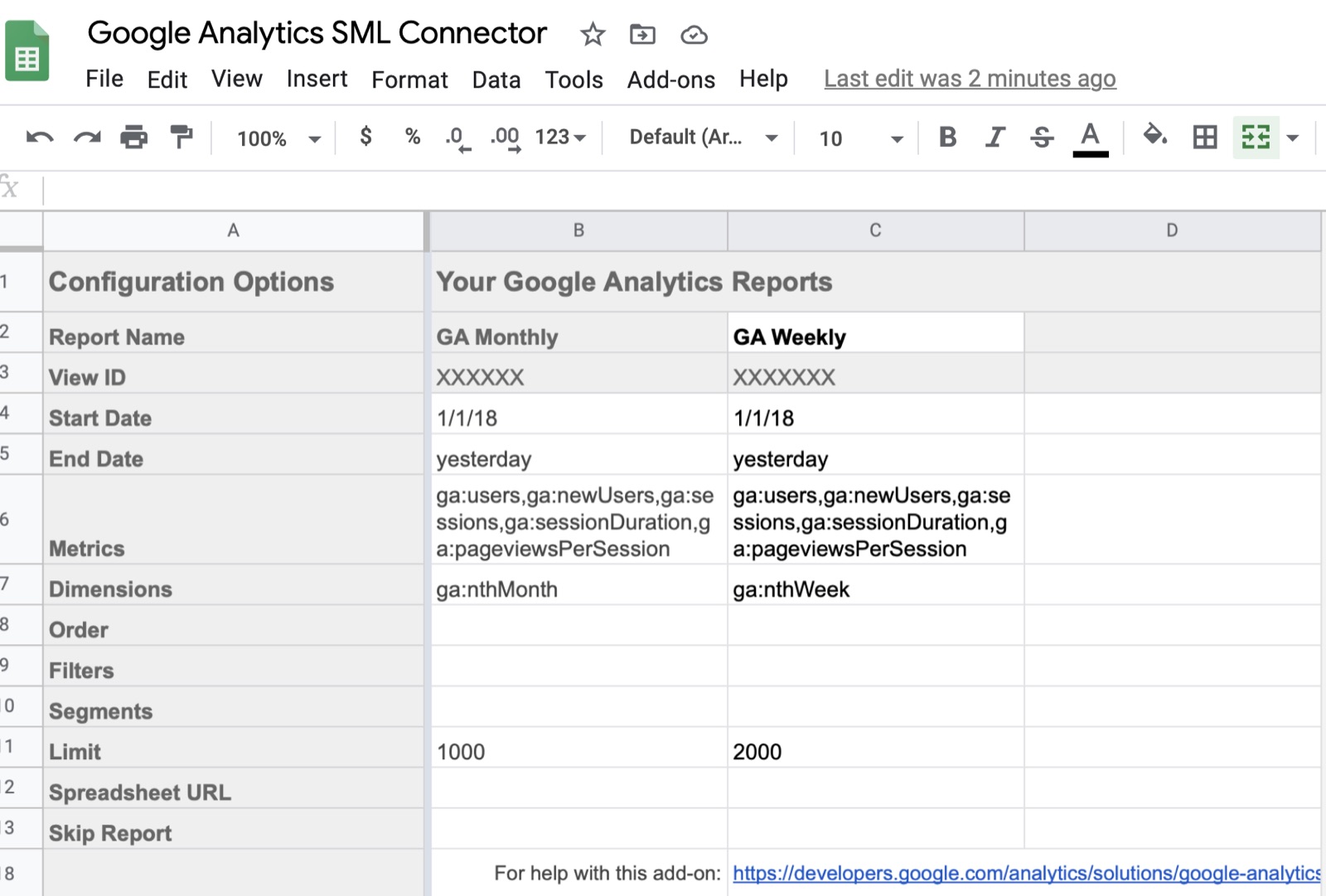The image size is (1326, 896).
Task: Print the spreadsheet
Action: click(133, 138)
